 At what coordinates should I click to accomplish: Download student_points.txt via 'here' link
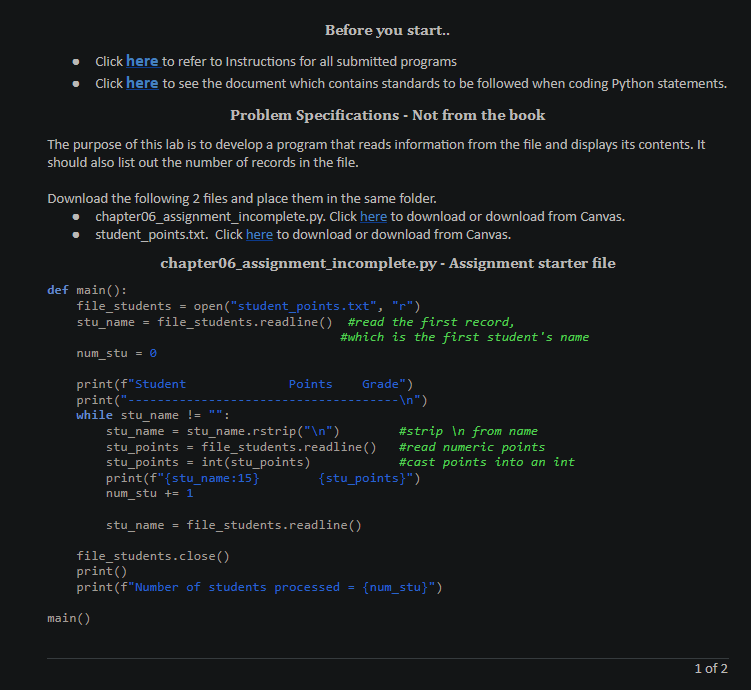pyautogui.click(x=259, y=235)
